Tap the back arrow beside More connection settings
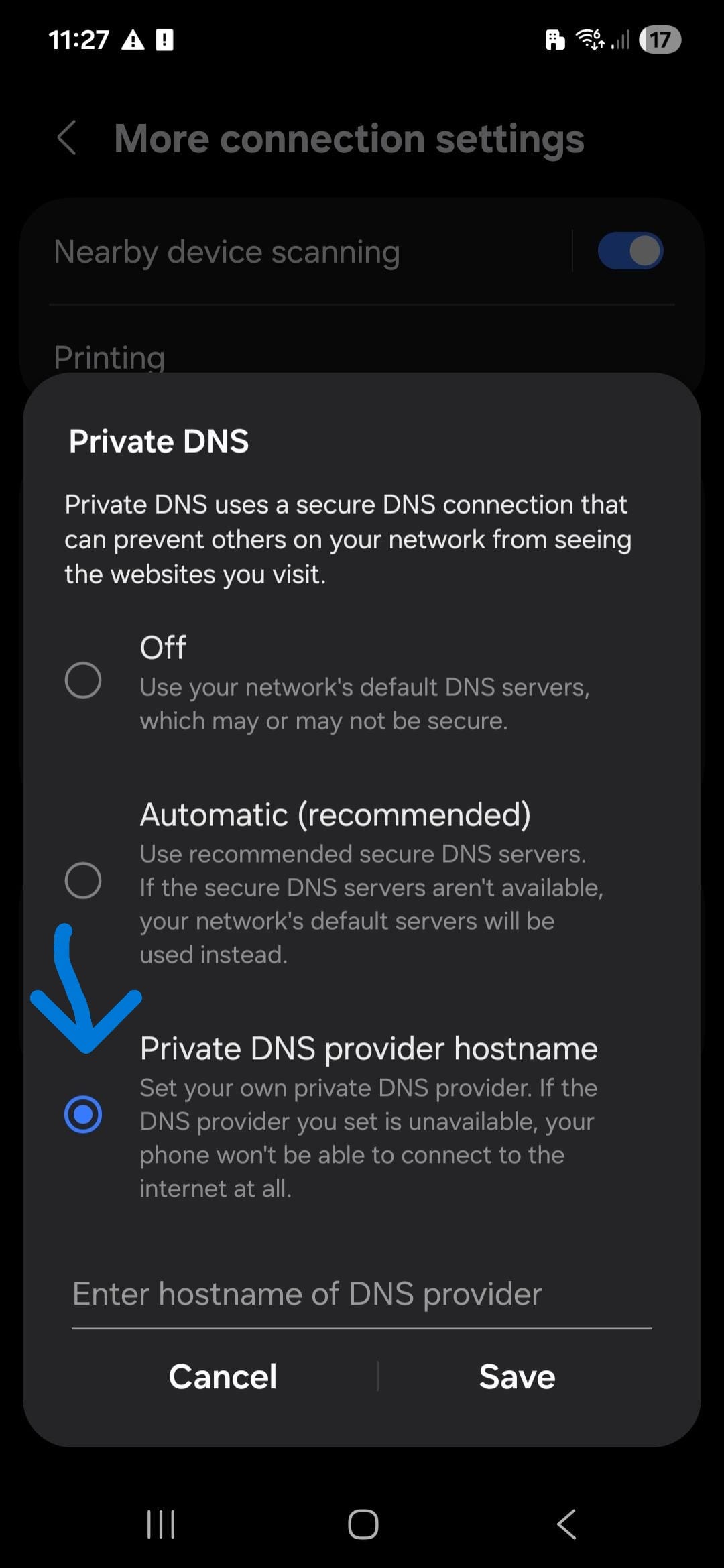Screen dimensions: 724x1568 [x=67, y=139]
